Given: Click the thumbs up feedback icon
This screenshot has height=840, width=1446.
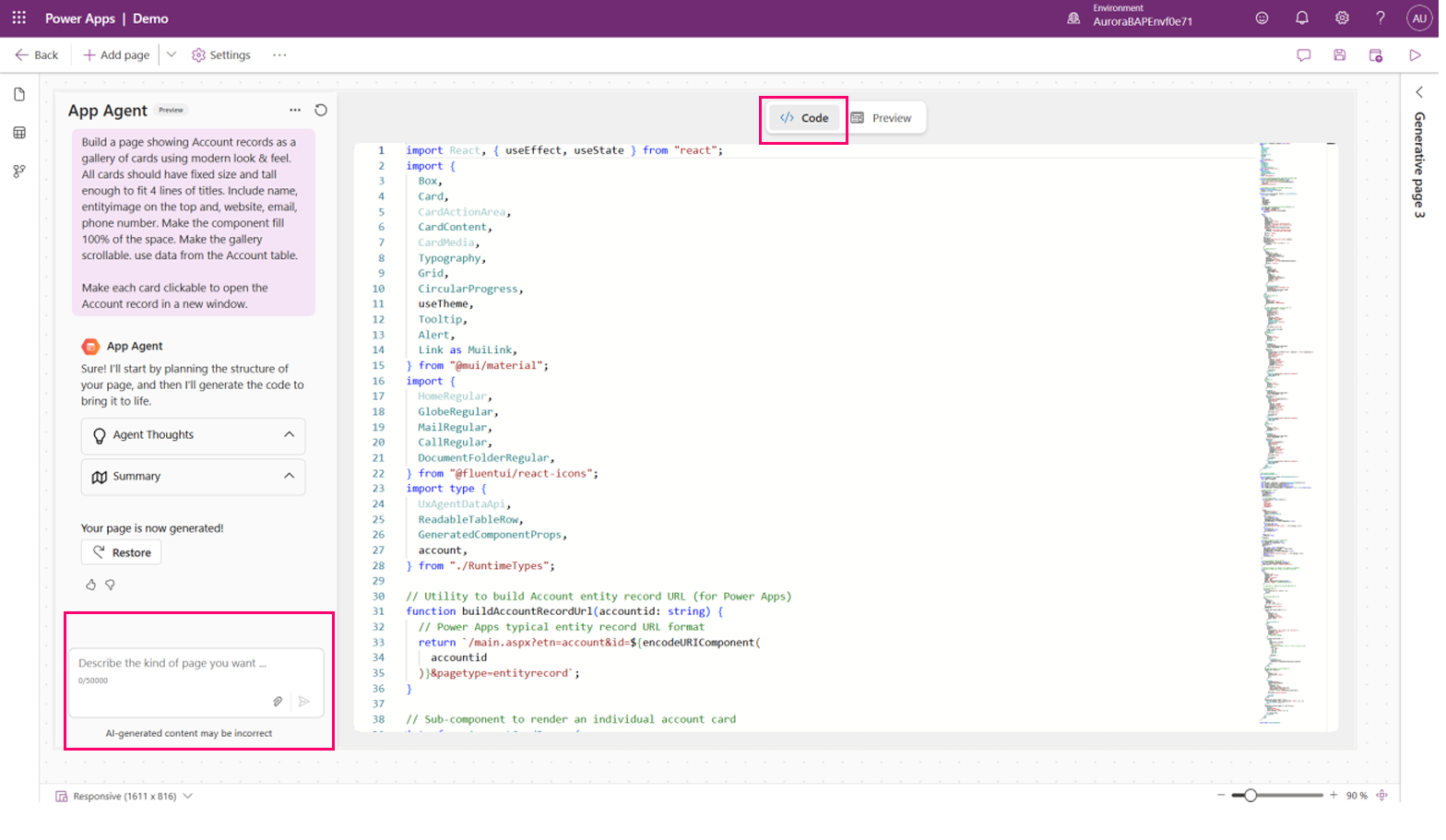Looking at the screenshot, I should tap(90, 585).
